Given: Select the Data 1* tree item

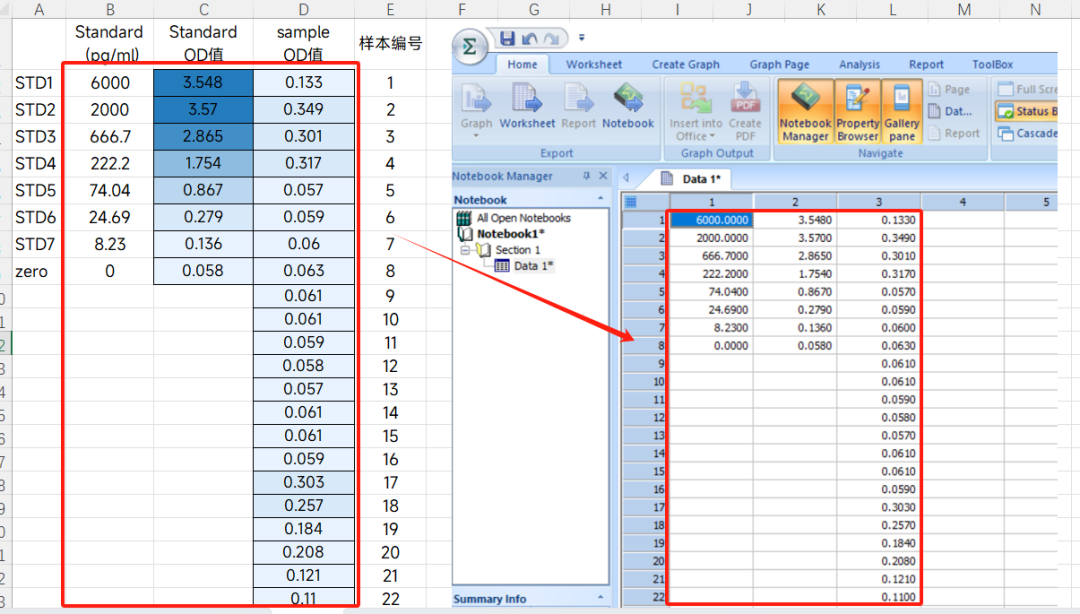Looking at the screenshot, I should click(x=525, y=266).
